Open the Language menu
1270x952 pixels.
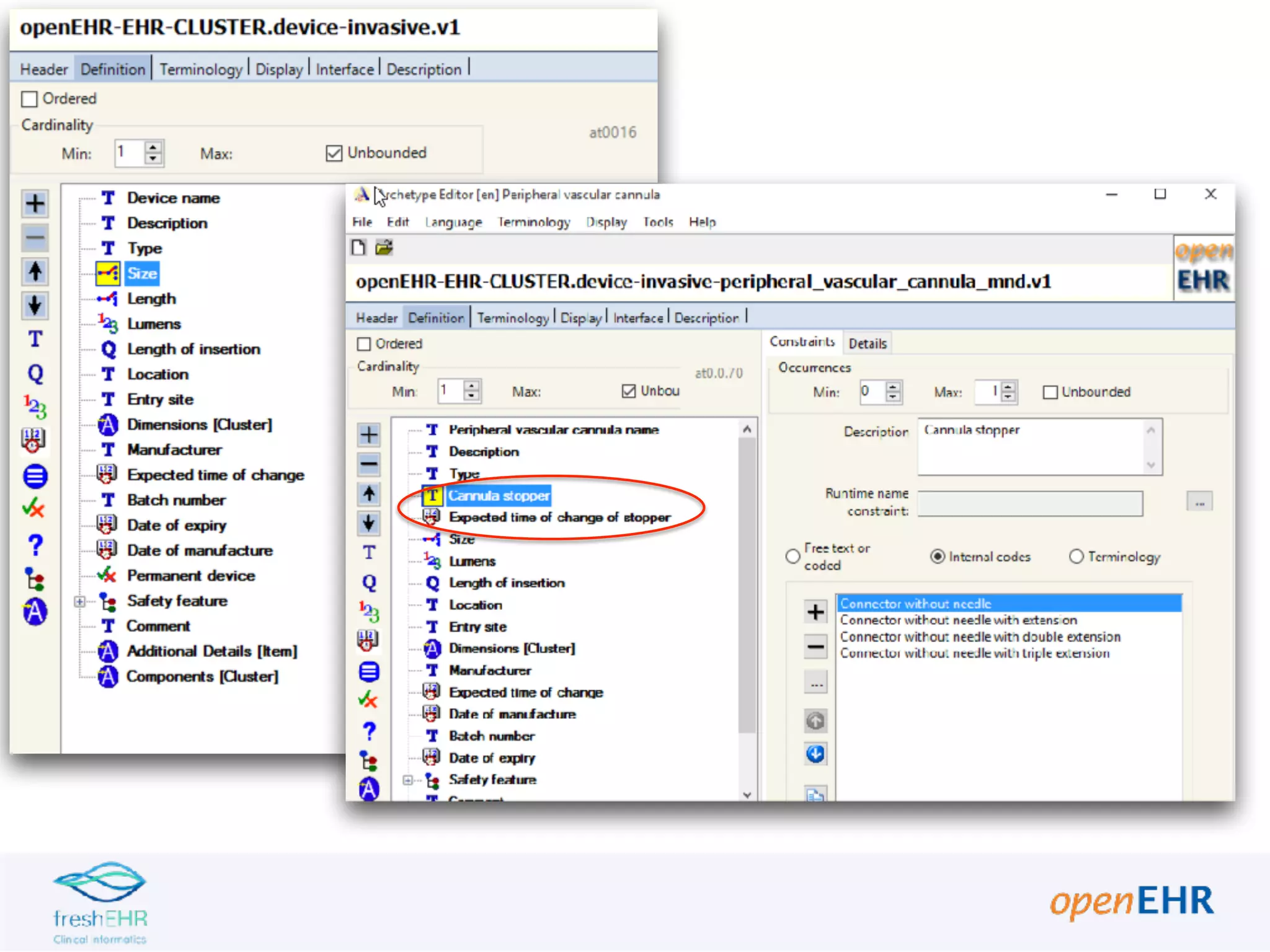453,222
